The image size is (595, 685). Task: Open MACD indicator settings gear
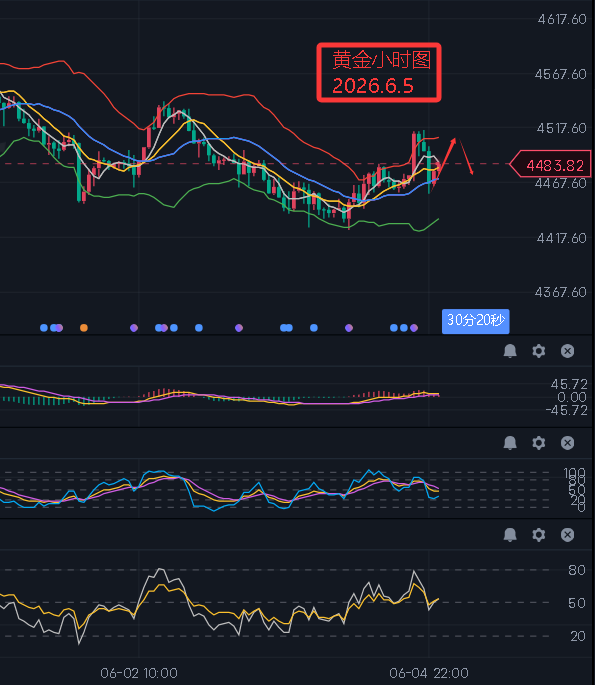pos(539,351)
